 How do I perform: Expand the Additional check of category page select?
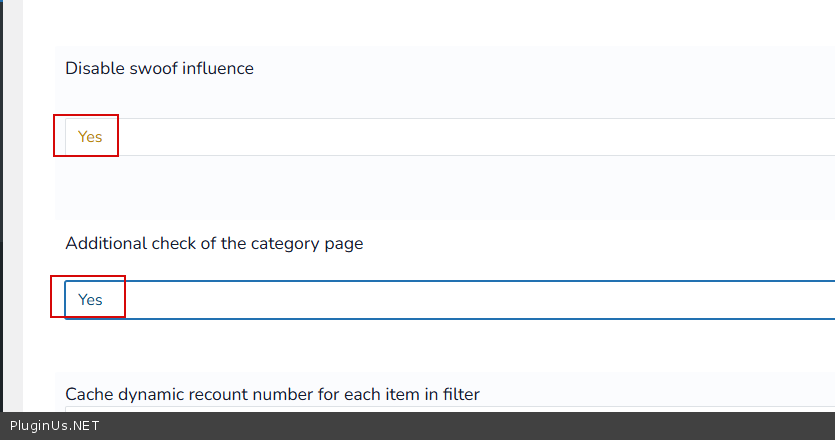point(450,300)
